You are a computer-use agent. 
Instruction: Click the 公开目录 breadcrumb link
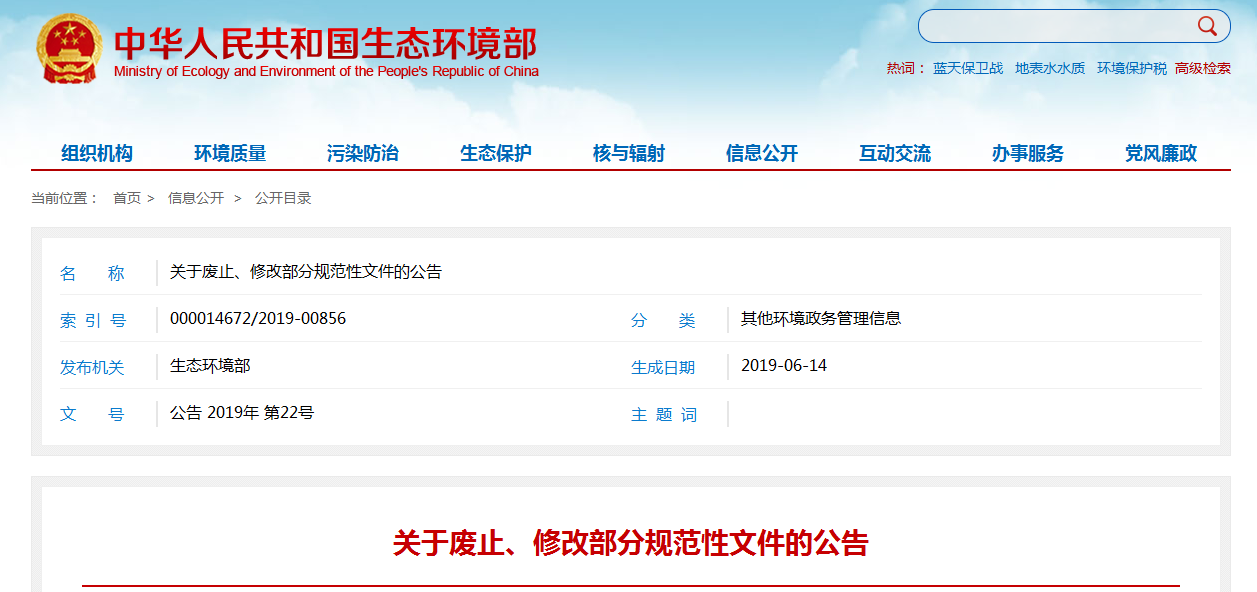(283, 198)
